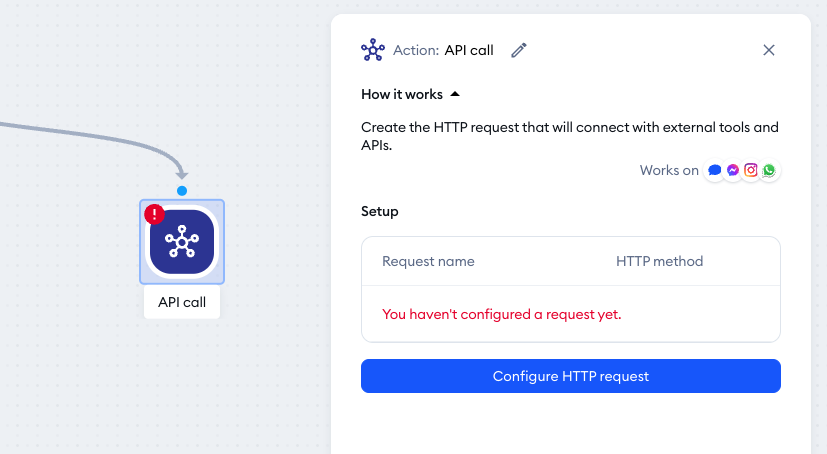Click the blue connector dot above the node

(182, 191)
